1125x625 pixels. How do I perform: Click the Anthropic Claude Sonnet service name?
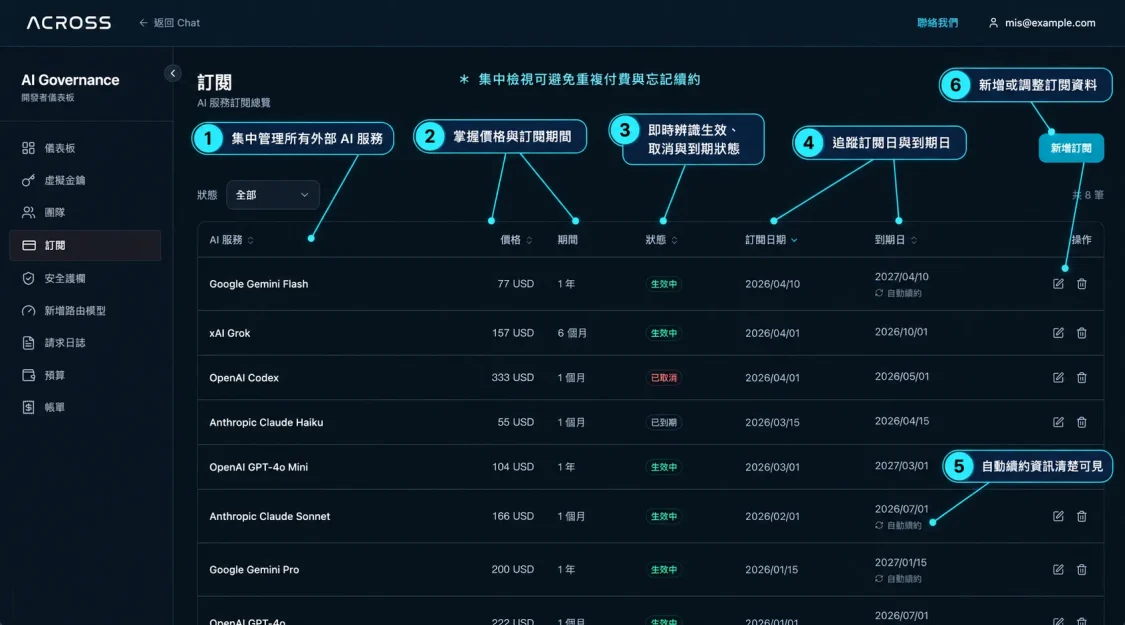click(x=270, y=516)
